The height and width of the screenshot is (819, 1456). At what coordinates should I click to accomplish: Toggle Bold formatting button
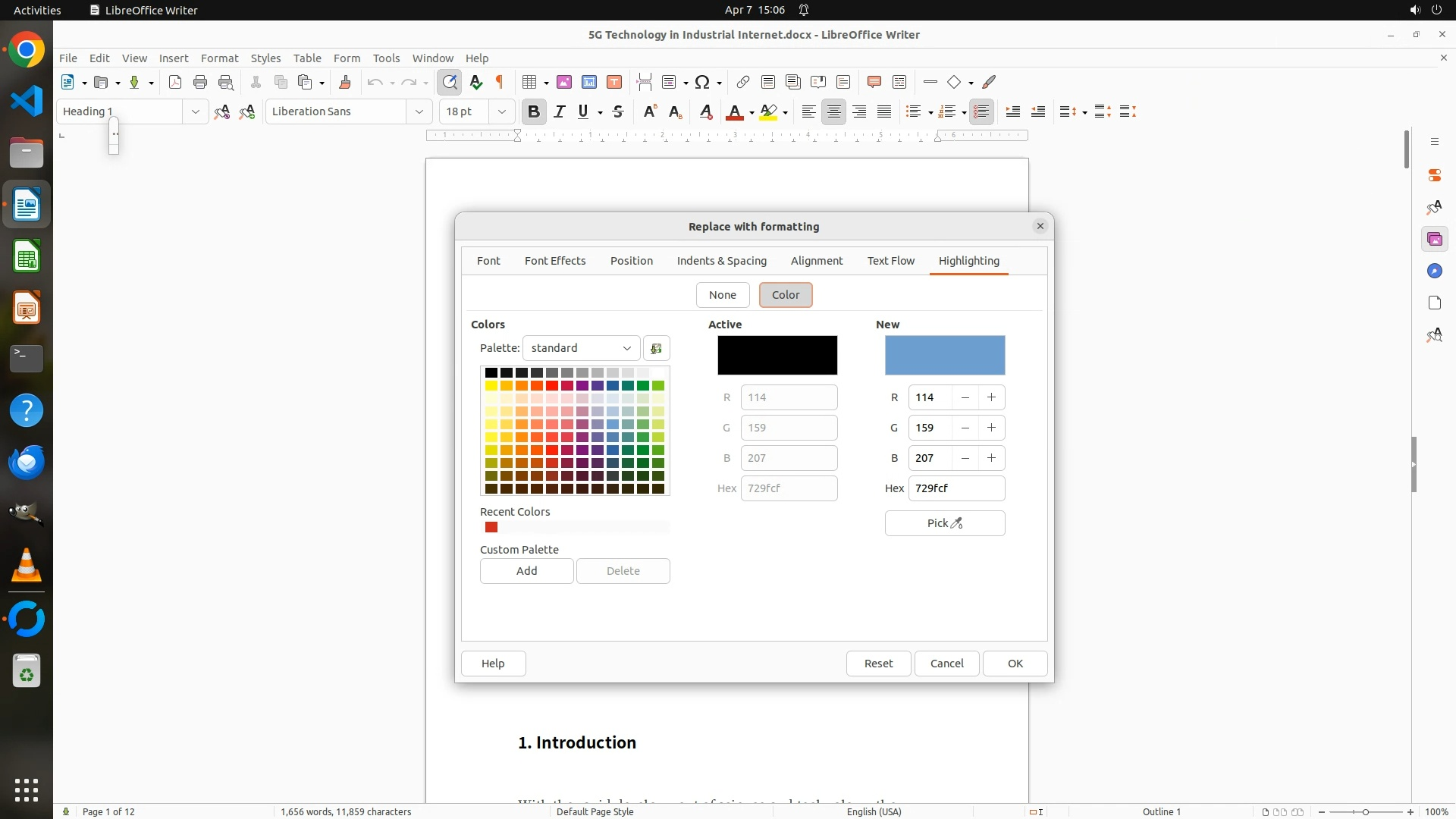click(534, 111)
